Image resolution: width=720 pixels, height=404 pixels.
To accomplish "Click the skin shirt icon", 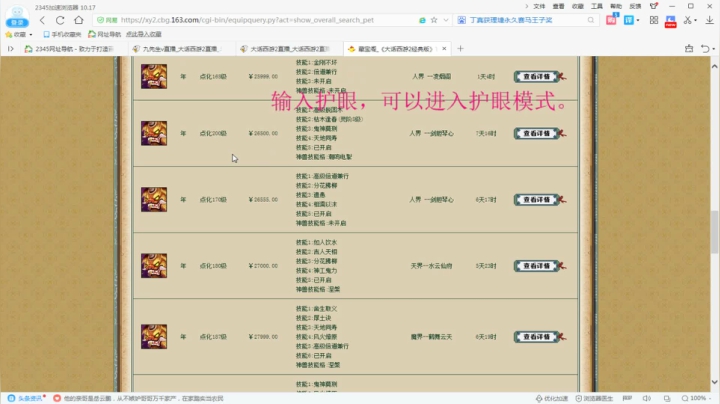I will coord(654,6).
